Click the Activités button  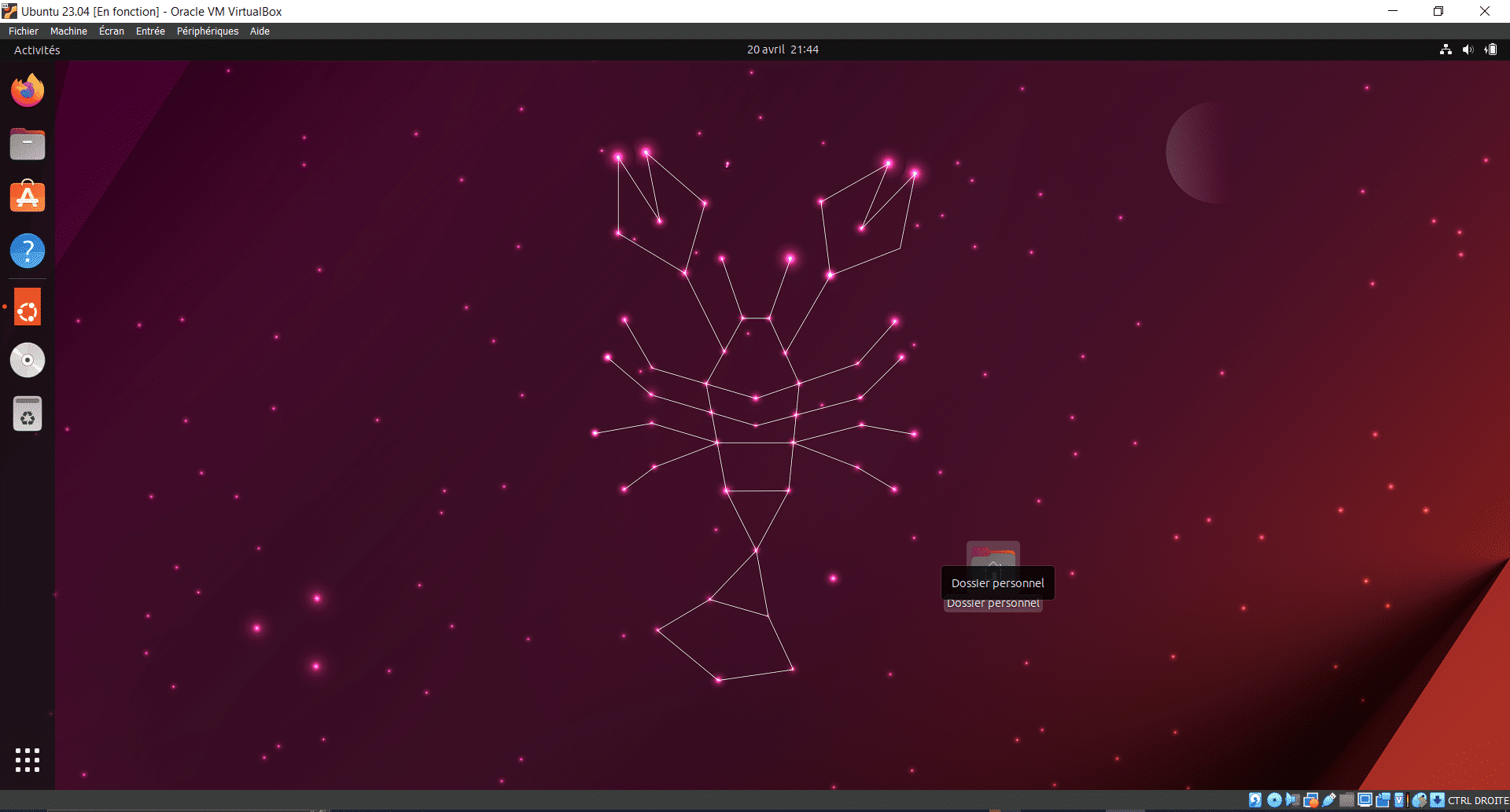pos(36,50)
